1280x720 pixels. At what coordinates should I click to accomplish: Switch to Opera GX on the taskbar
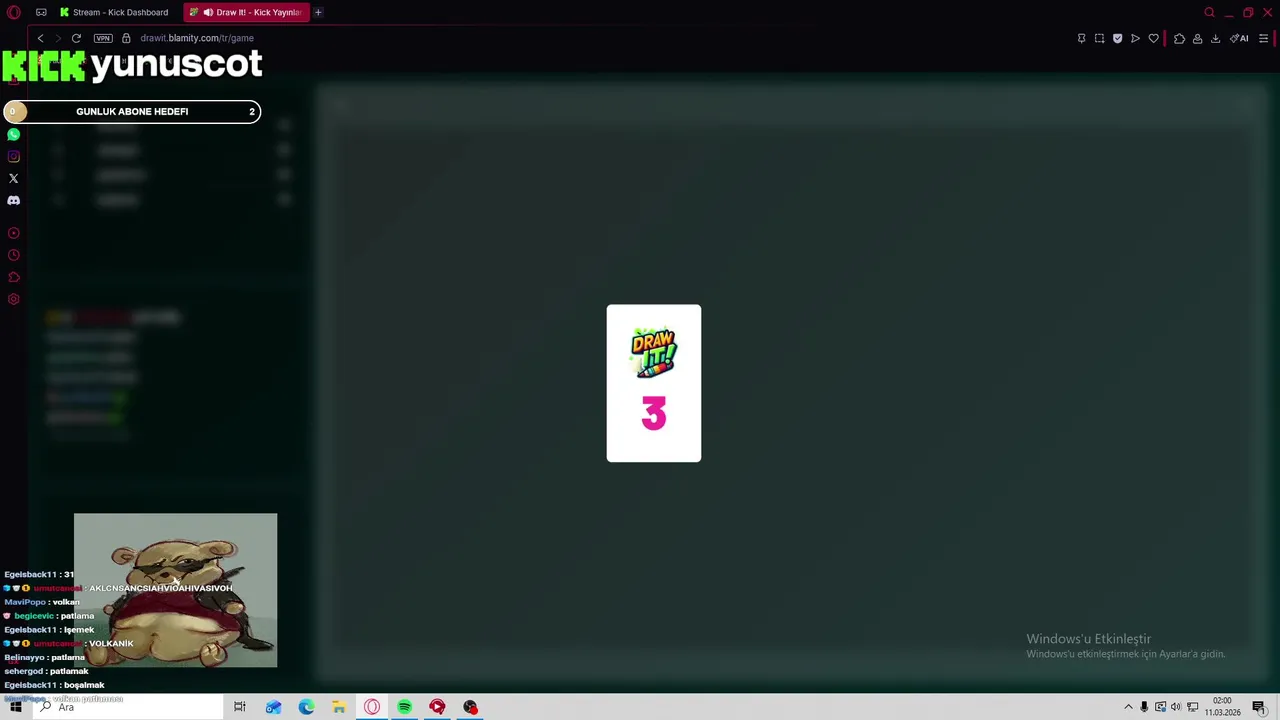(372, 707)
